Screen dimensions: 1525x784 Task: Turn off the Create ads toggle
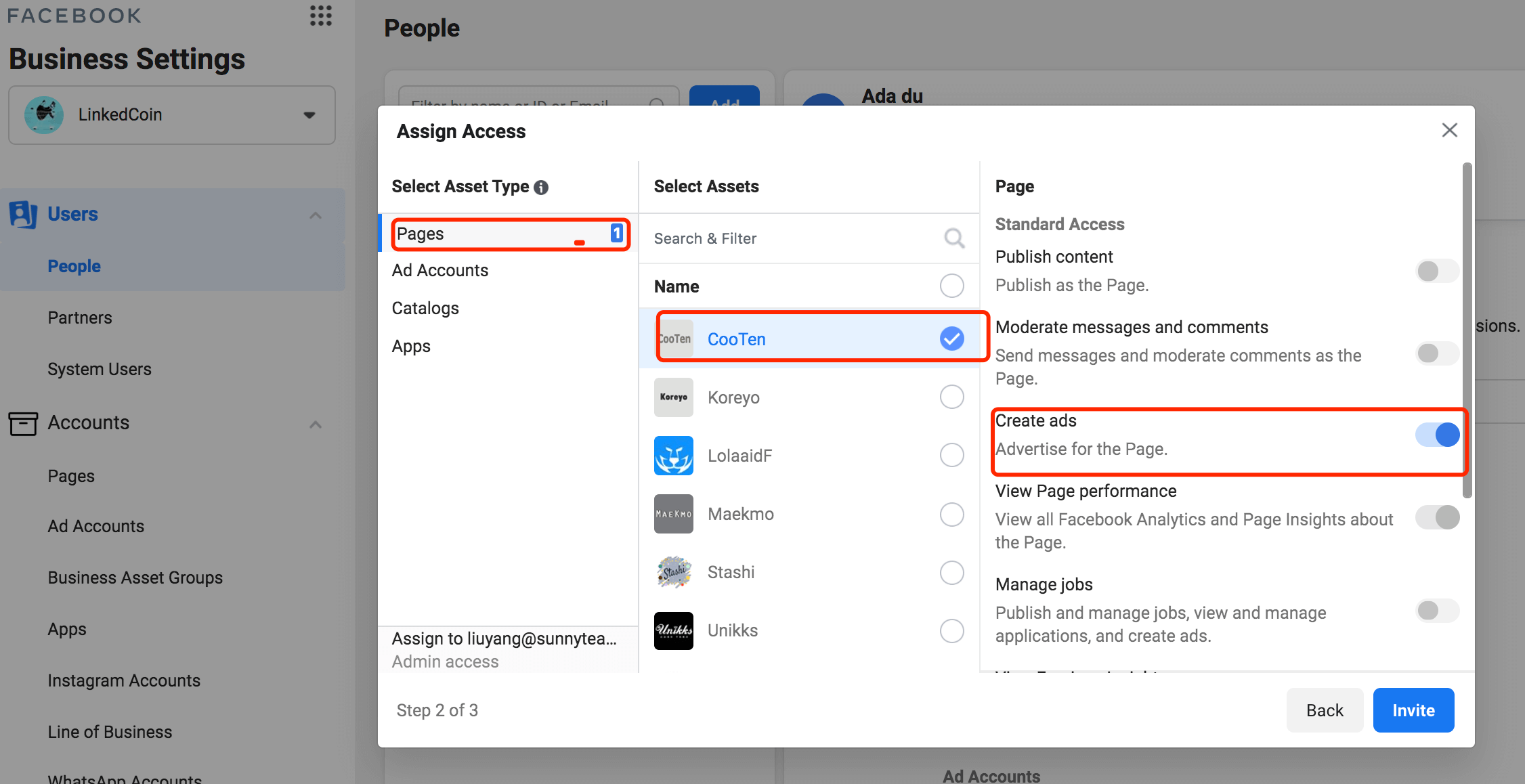coord(1436,435)
